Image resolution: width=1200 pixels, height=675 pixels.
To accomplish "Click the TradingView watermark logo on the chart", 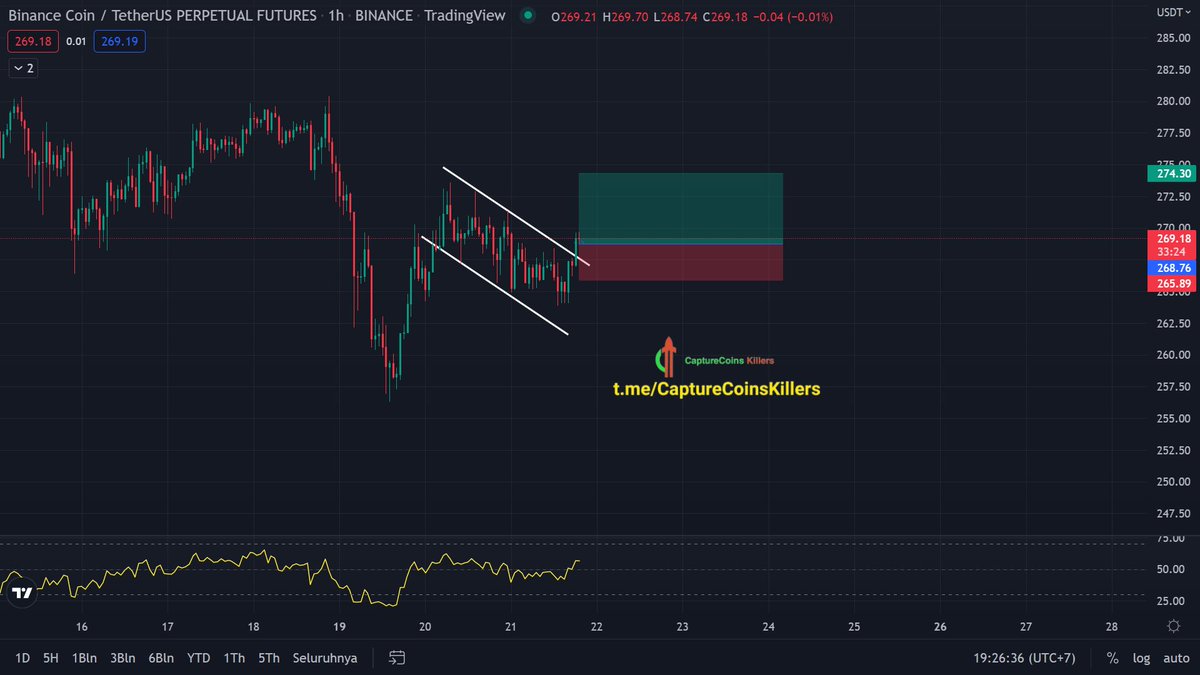I will (22, 592).
